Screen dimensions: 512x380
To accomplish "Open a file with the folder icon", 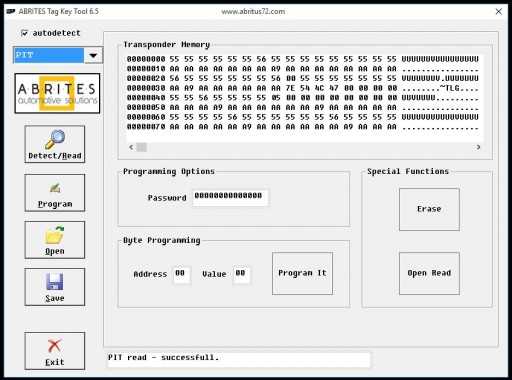I will [55, 240].
